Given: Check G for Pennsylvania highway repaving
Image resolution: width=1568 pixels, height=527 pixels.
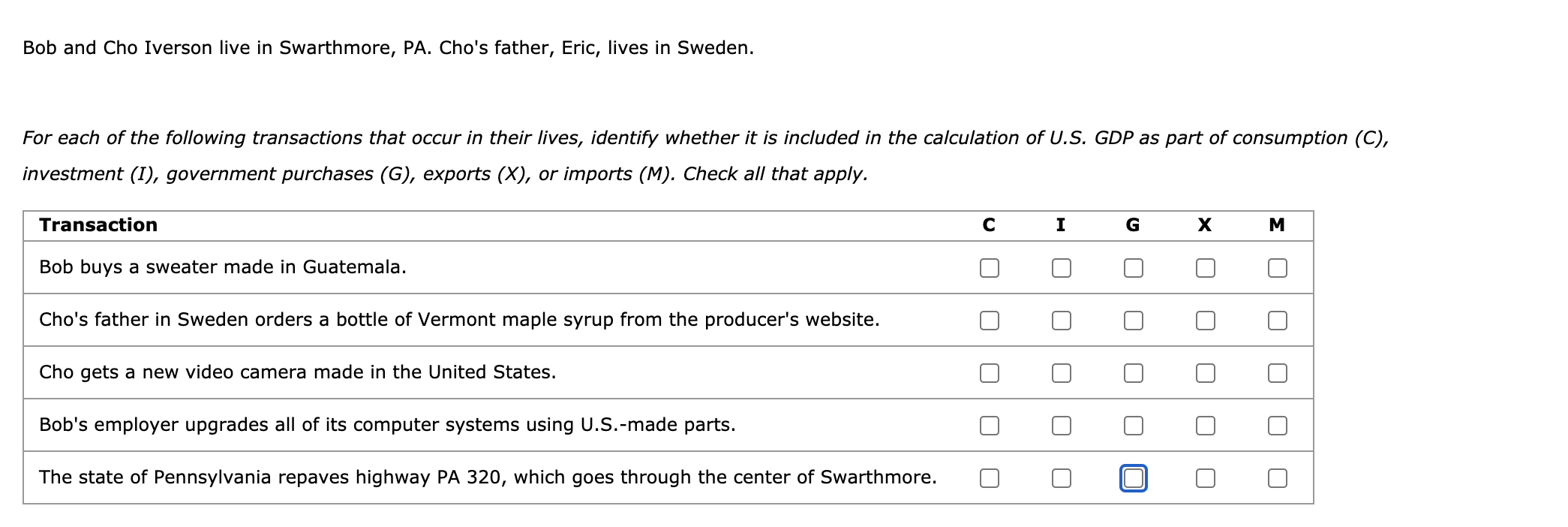Looking at the screenshot, I should click(x=1133, y=478).
